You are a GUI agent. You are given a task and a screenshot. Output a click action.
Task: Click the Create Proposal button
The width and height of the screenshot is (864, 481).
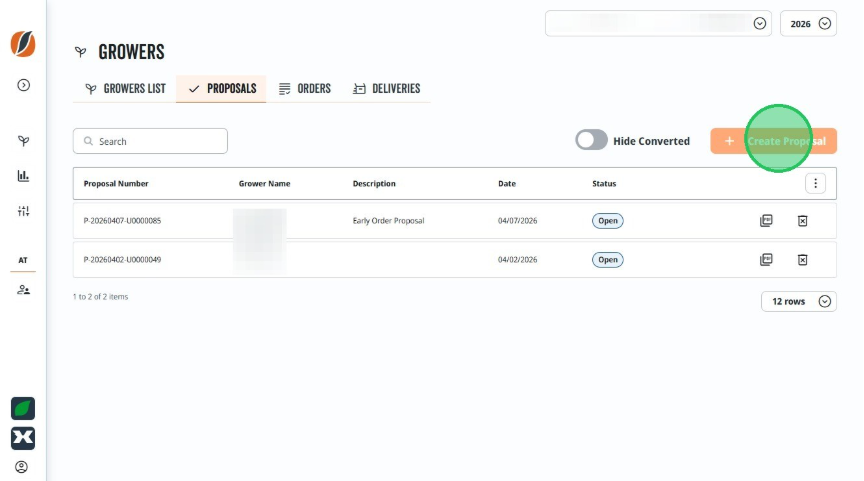774,141
